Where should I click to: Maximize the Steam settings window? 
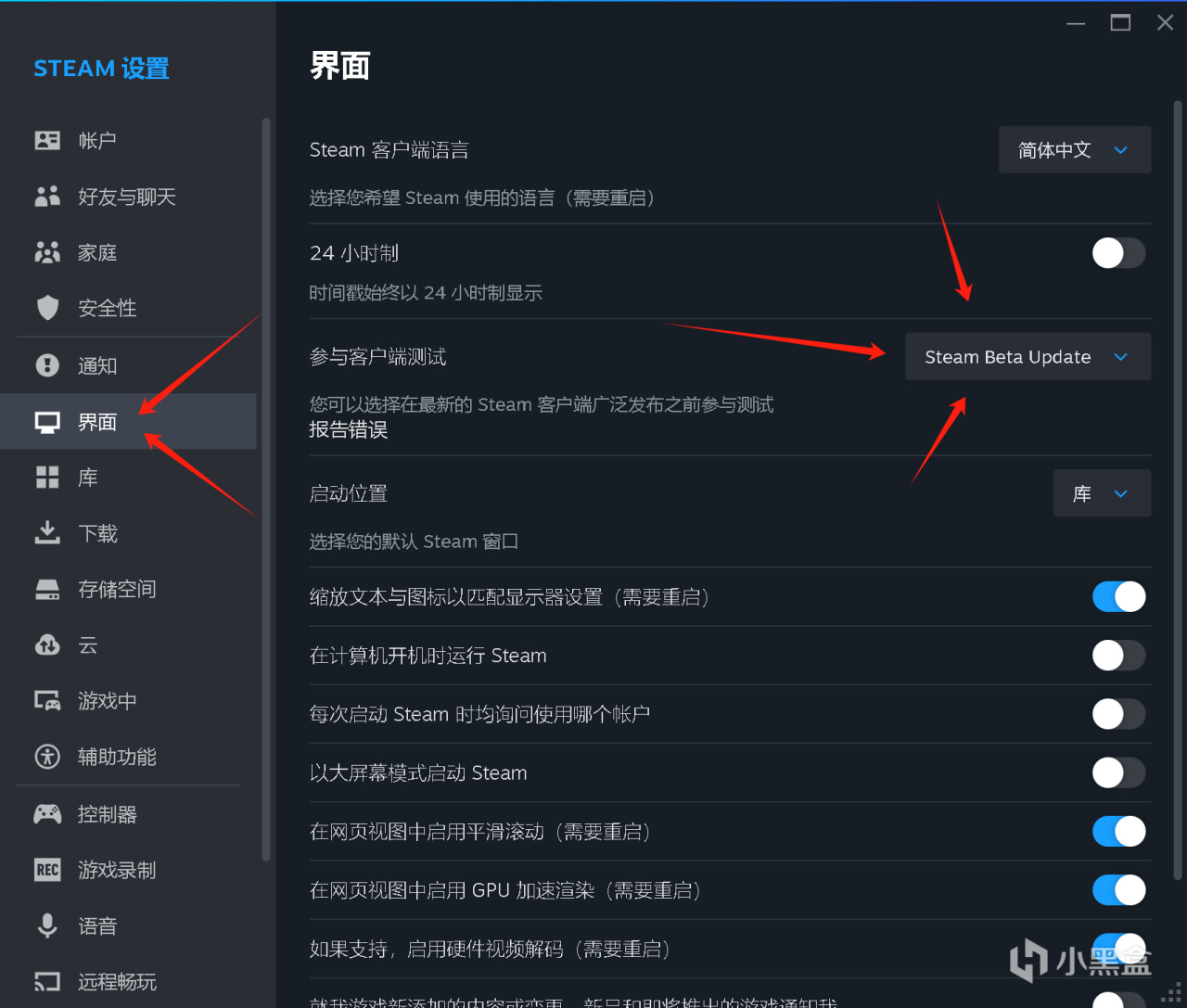click(1120, 23)
